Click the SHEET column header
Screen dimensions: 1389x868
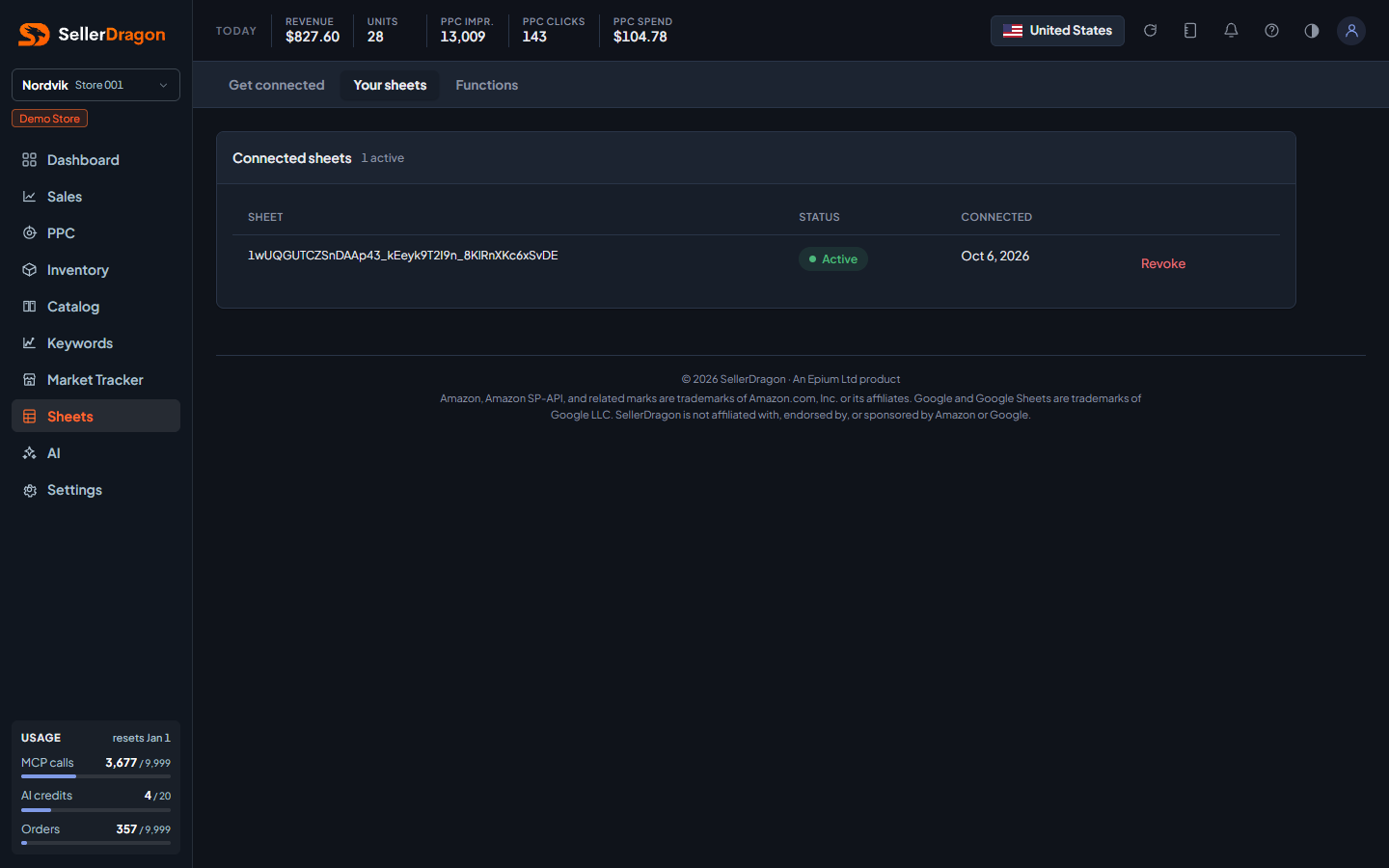pos(265,217)
